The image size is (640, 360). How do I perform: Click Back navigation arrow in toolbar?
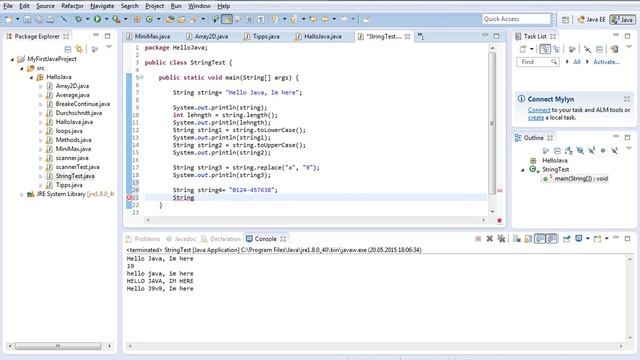tap(325, 19)
